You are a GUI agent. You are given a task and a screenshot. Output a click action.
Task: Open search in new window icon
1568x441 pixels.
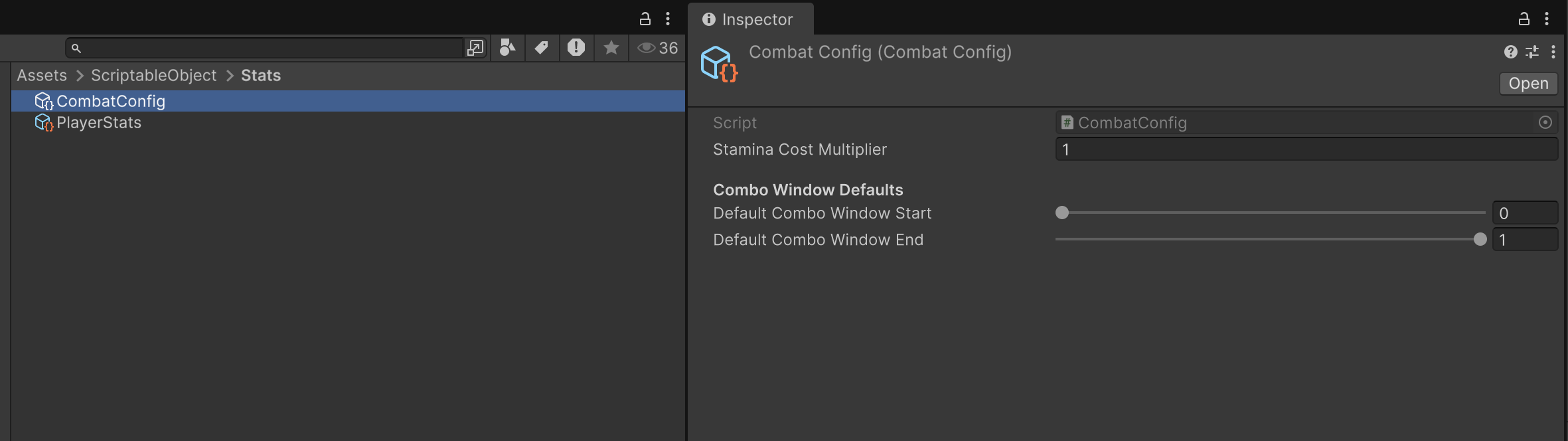click(475, 48)
